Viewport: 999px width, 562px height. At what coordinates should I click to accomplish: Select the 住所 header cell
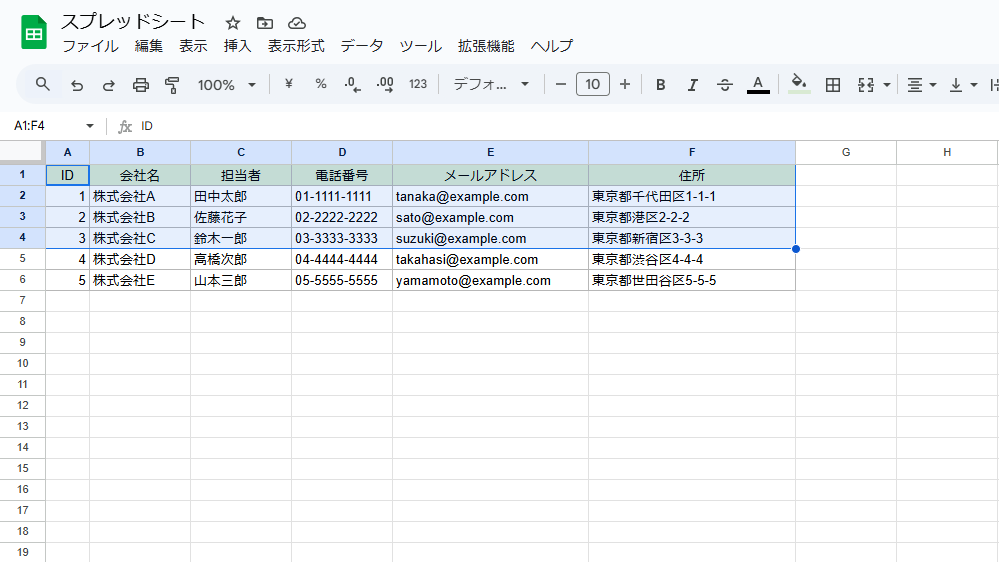pos(692,175)
